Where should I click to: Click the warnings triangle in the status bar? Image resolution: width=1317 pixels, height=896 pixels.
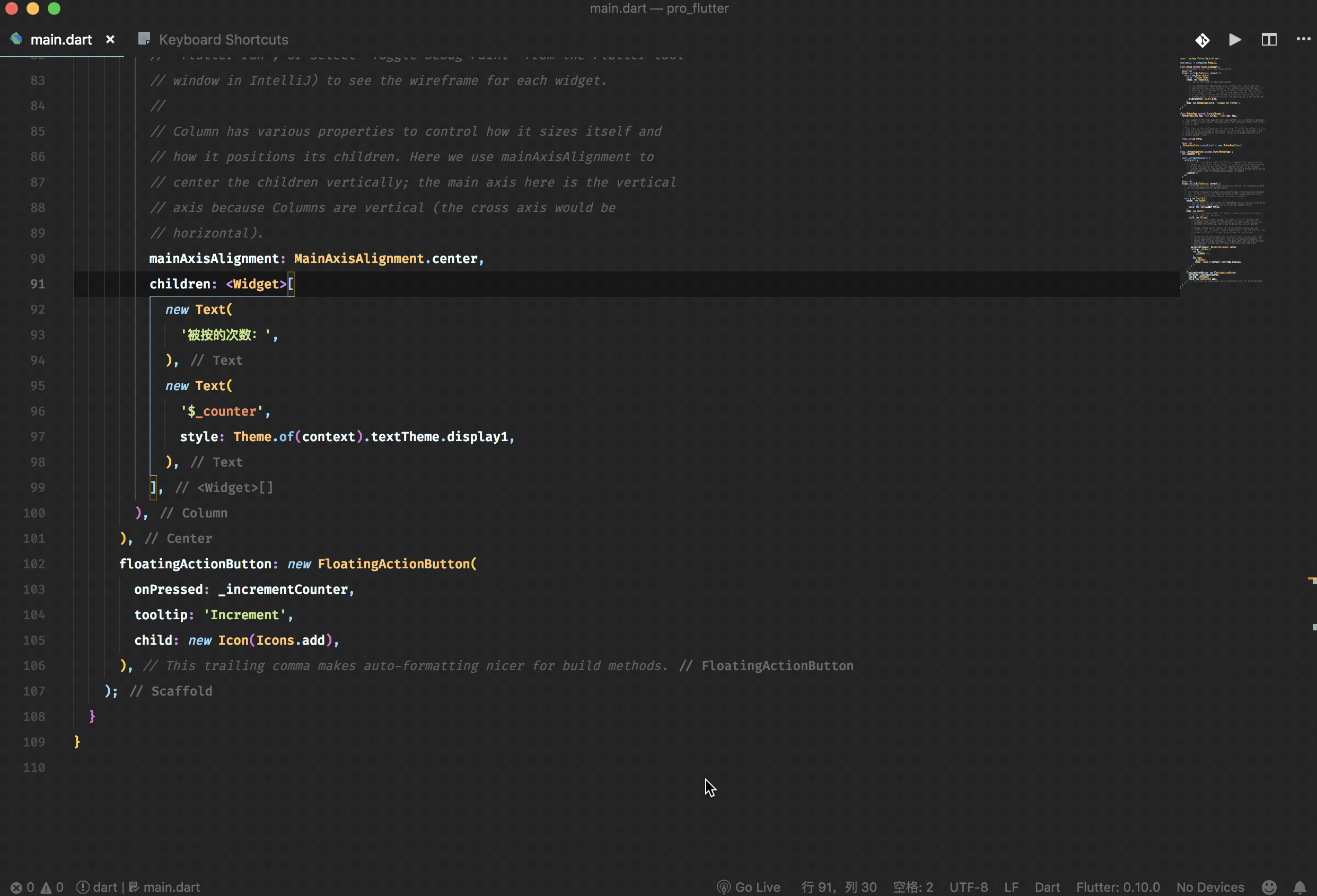coord(47,888)
